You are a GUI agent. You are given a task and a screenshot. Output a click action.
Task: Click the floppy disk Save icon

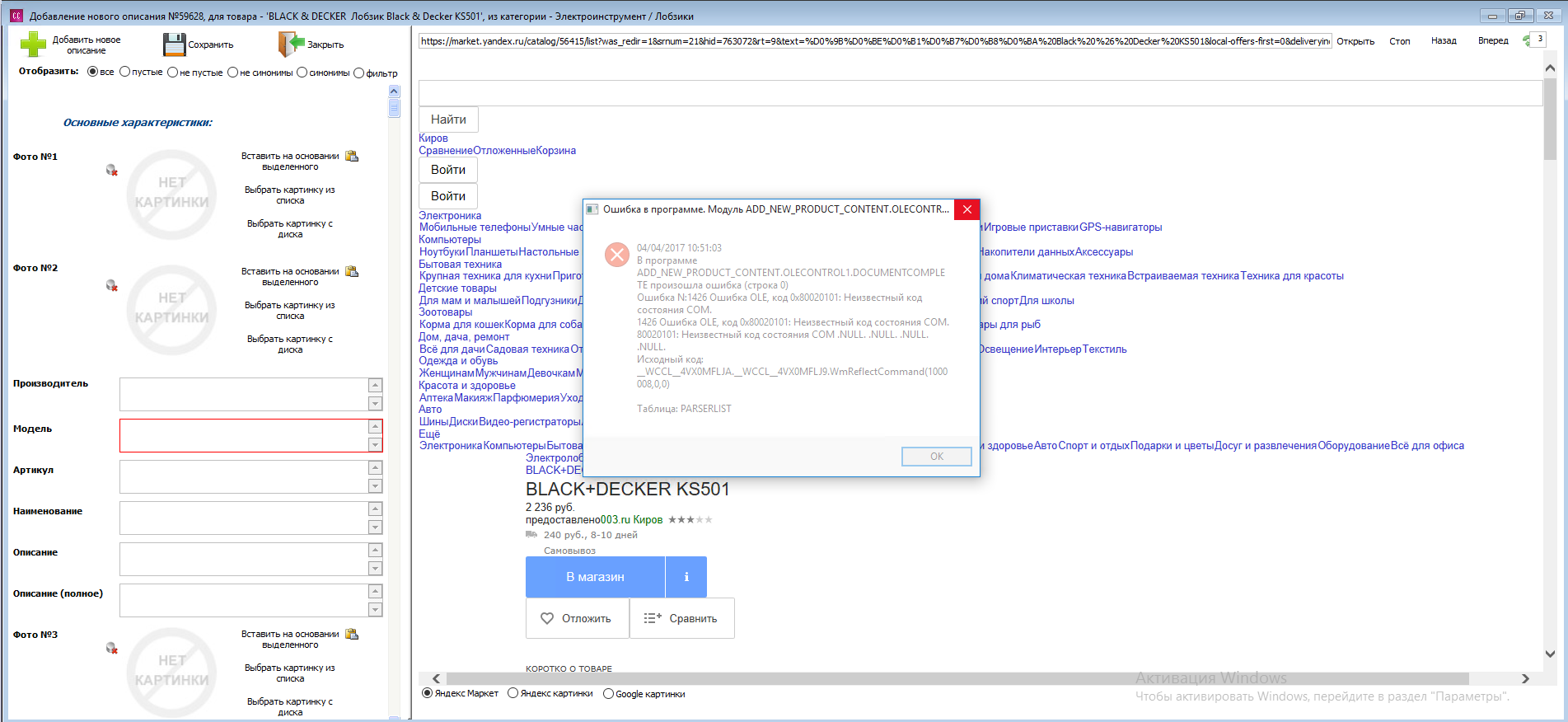click(x=175, y=45)
